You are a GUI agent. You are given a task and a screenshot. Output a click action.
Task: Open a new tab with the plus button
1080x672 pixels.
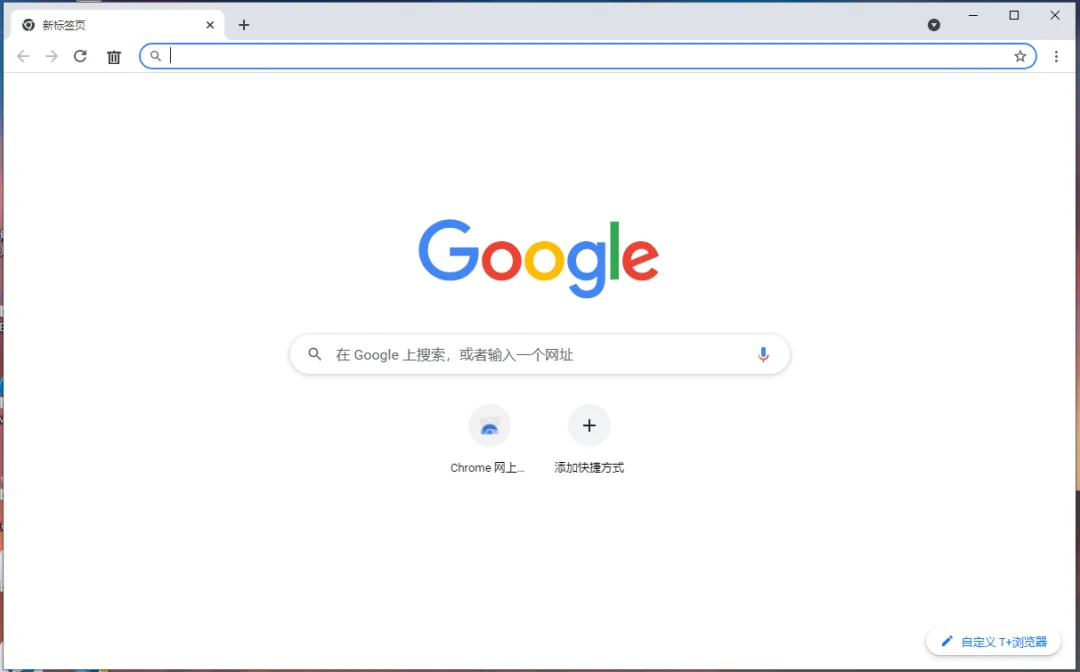tap(244, 25)
